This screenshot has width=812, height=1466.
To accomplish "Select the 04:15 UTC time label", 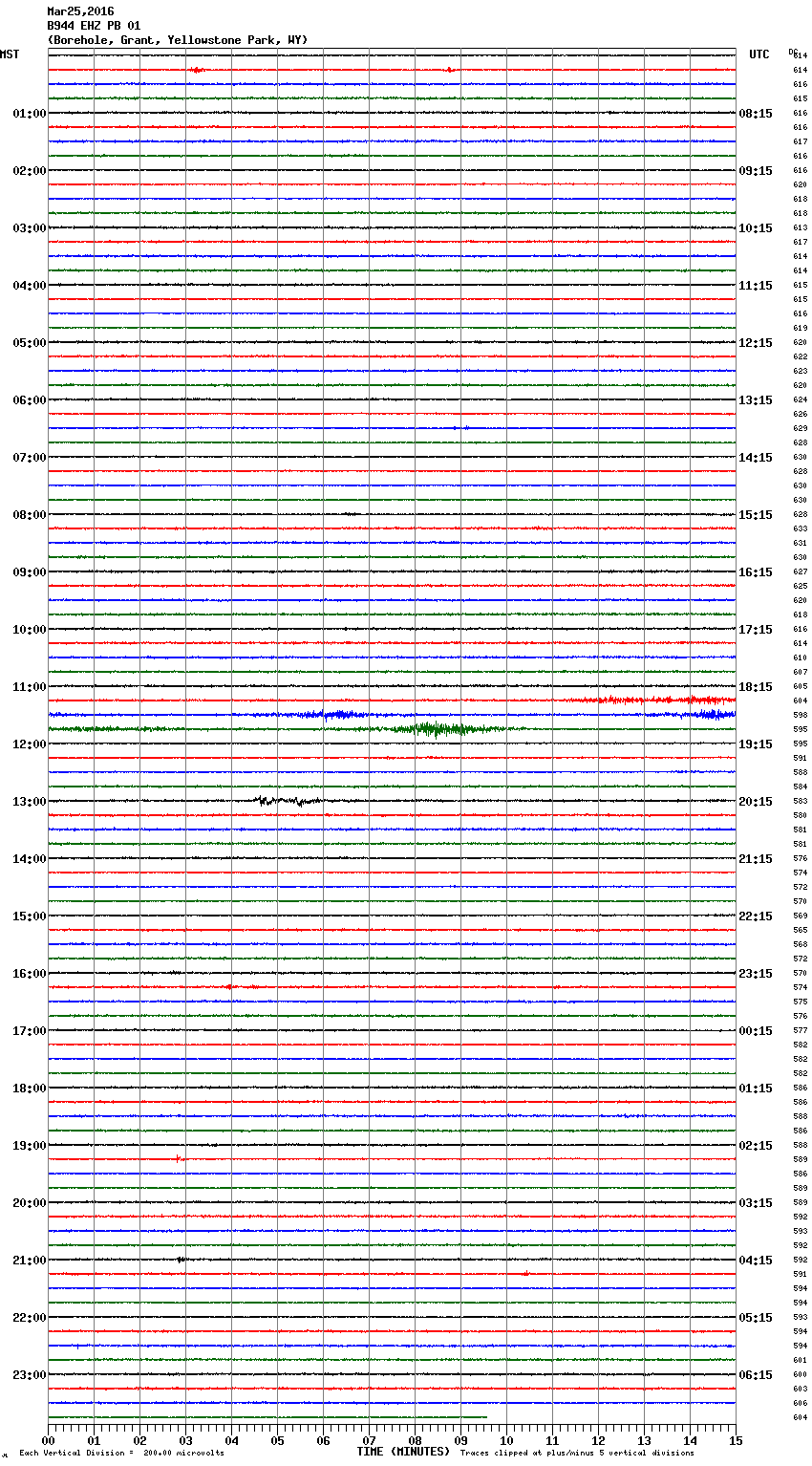I will pyautogui.click(x=756, y=1261).
